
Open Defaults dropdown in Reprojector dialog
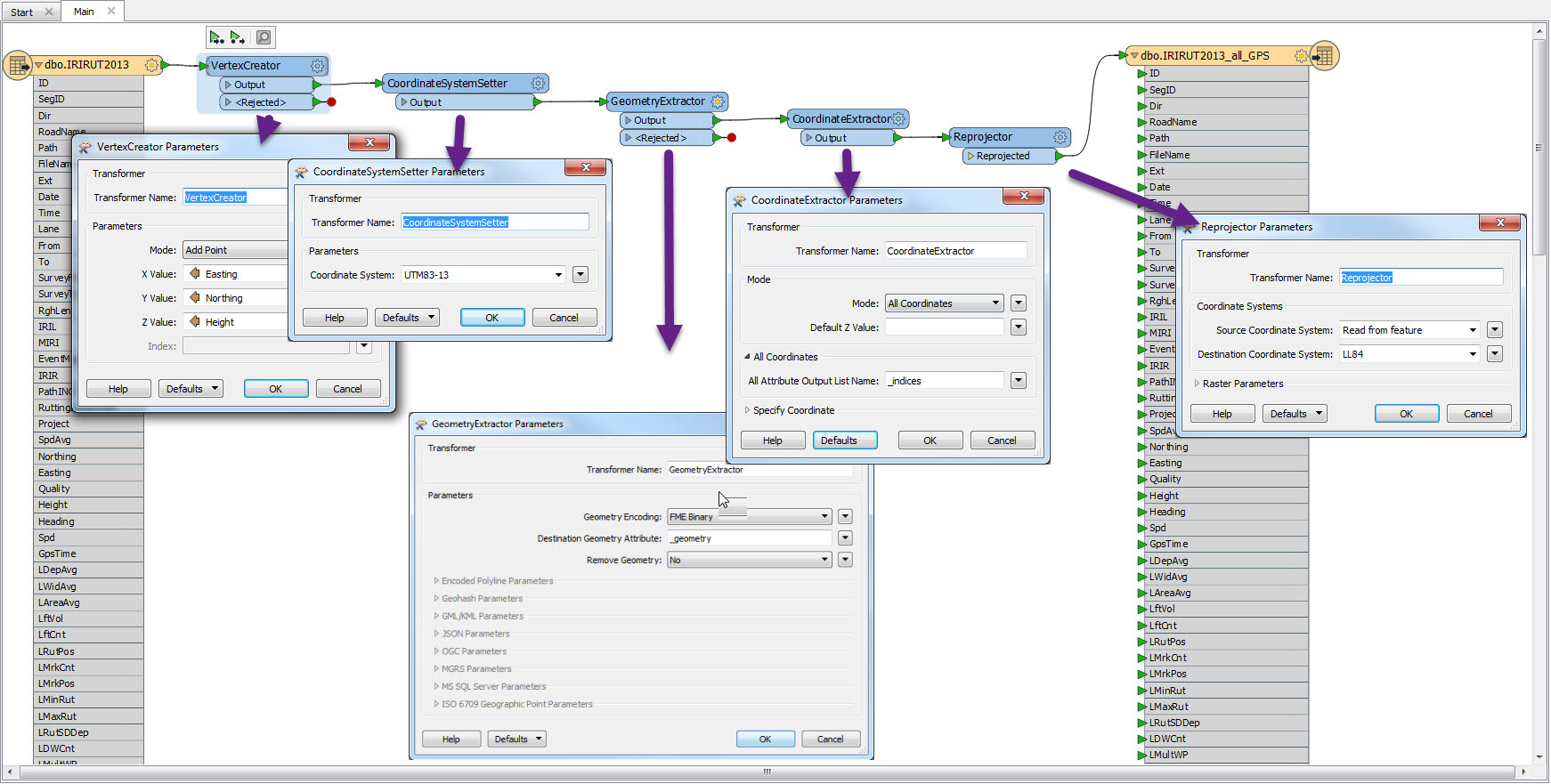pyautogui.click(x=1295, y=414)
